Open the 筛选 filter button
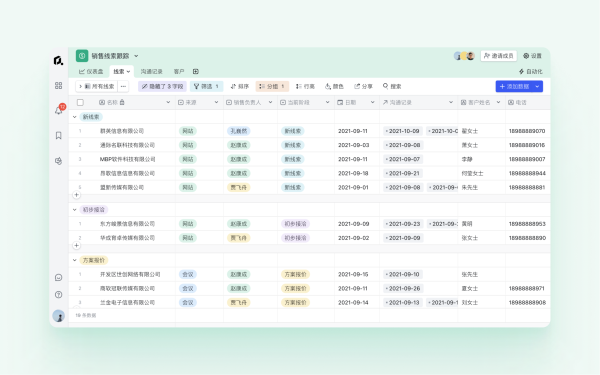The width and height of the screenshot is (600, 375). click(x=206, y=86)
